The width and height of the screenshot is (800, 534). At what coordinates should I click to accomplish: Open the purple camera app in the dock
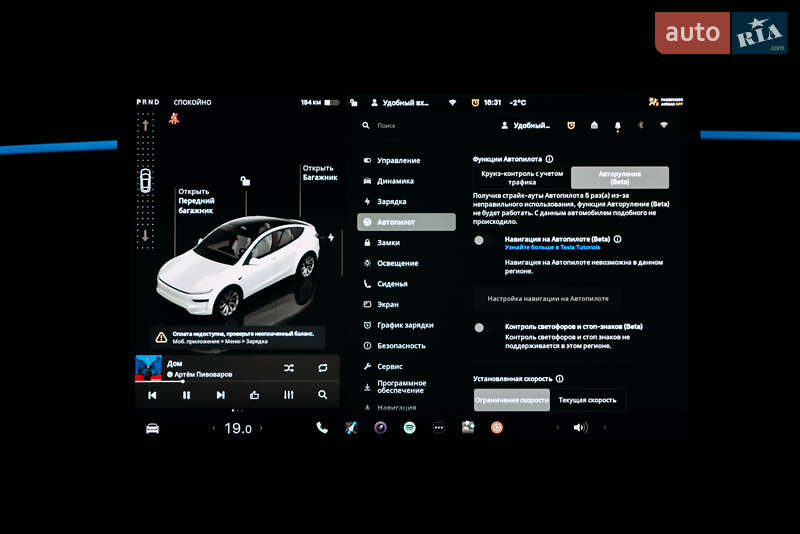[380, 427]
